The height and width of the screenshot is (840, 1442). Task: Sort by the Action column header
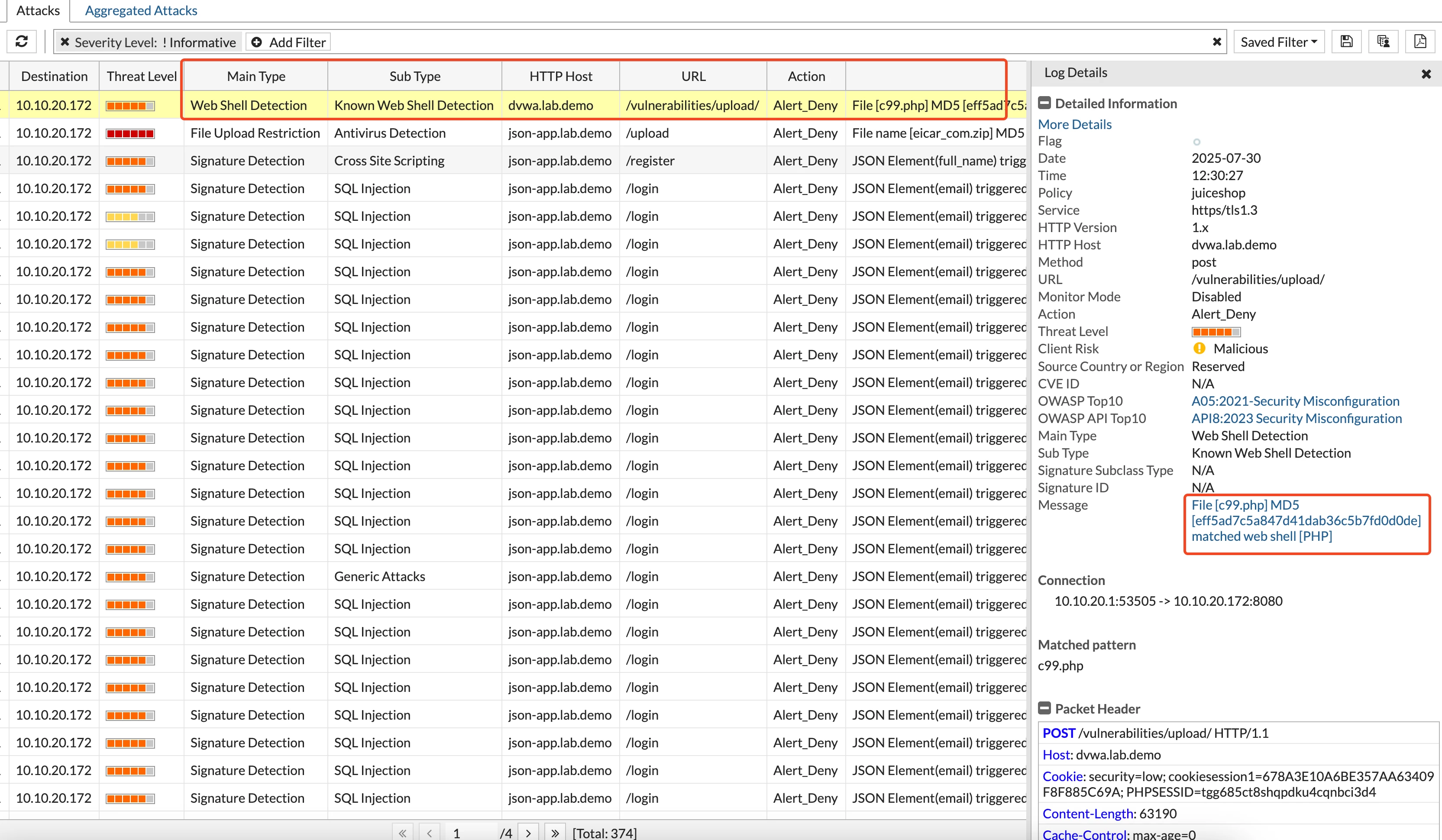click(806, 76)
